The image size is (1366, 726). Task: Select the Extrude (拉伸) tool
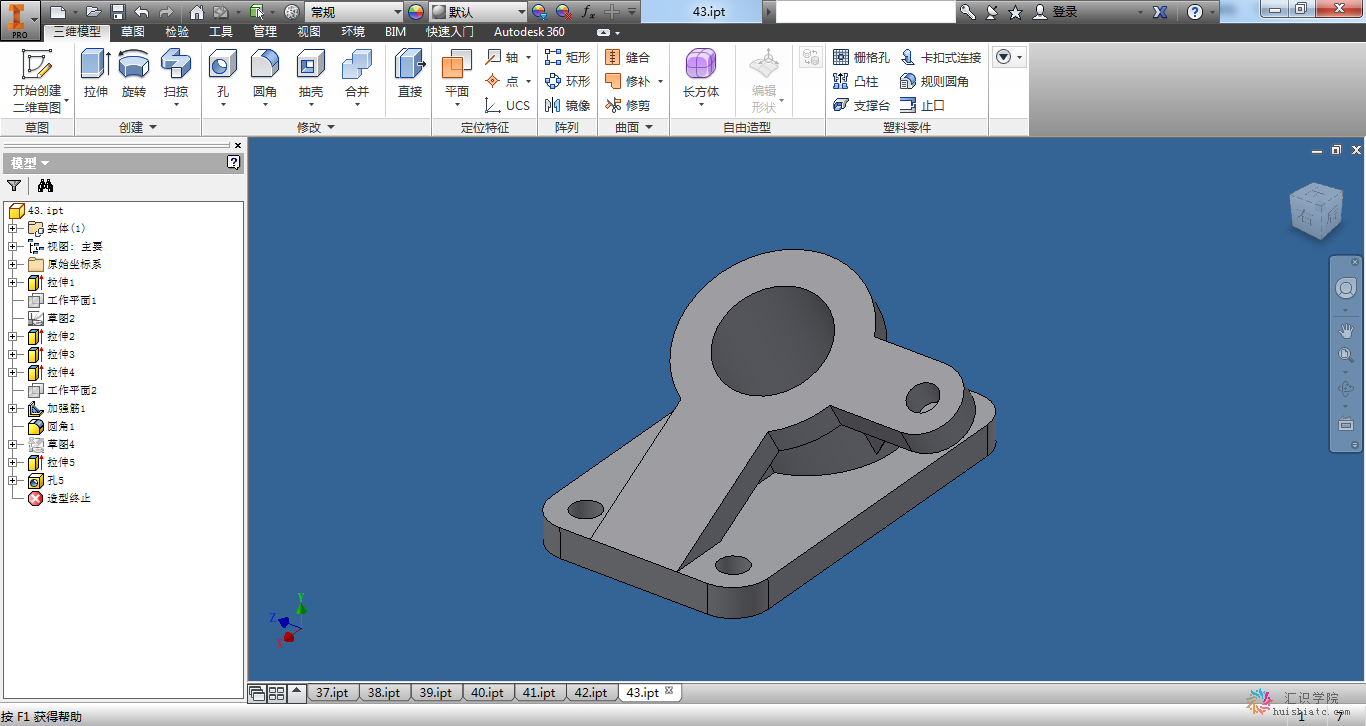pyautogui.click(x=96, y=74)
